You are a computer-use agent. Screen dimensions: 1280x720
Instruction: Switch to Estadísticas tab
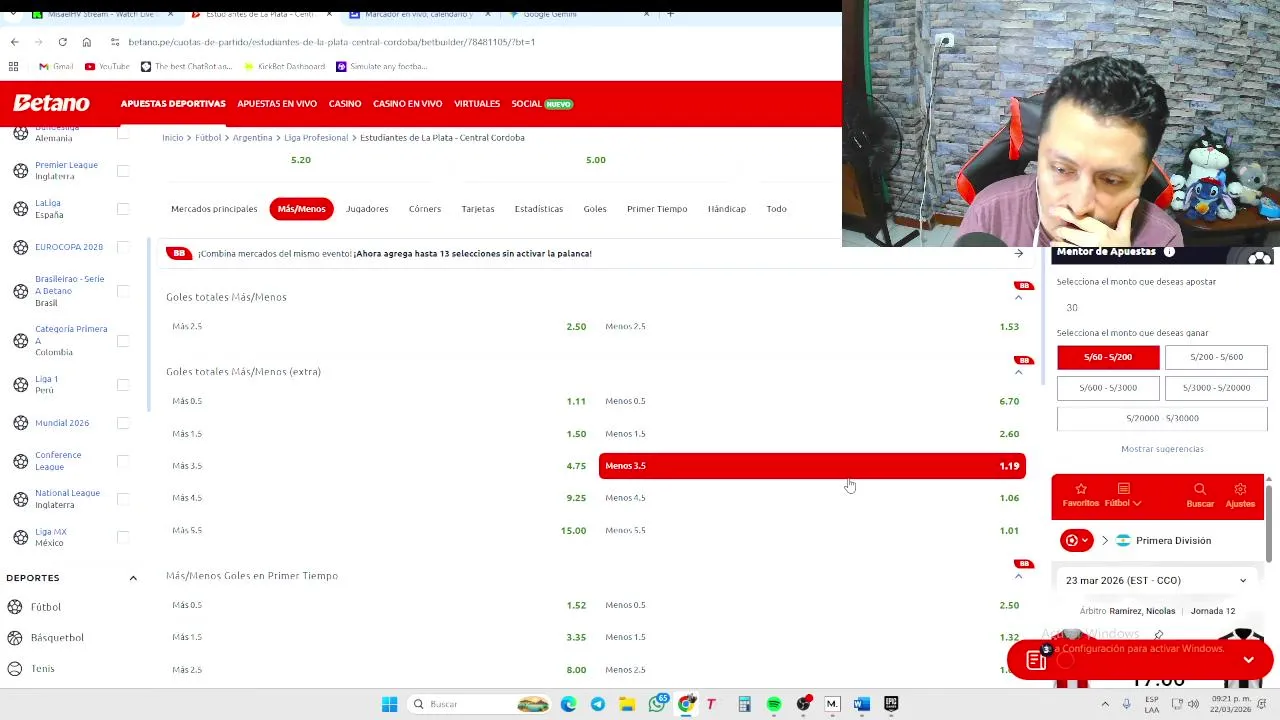(539, 209)
